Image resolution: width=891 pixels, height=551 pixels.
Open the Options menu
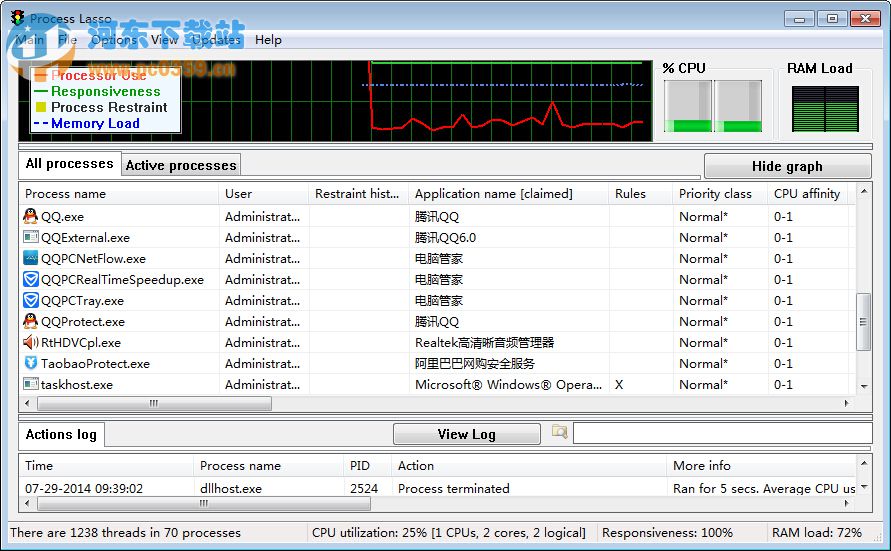click(114, 40)
